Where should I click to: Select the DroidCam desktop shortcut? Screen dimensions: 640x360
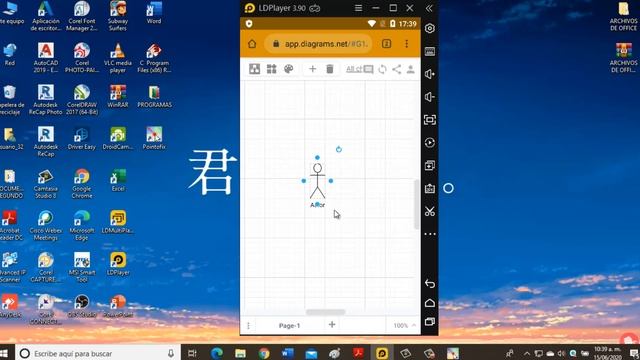pyautogui.click(x=118, y=139)
